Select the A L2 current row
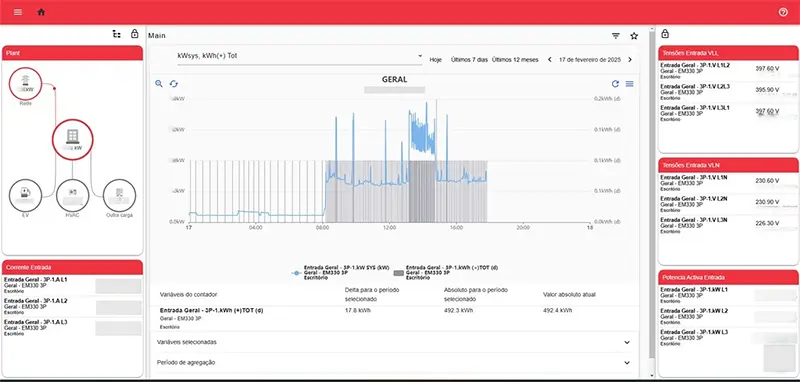The height and width of the screenshot is (382, 800). 72,307
